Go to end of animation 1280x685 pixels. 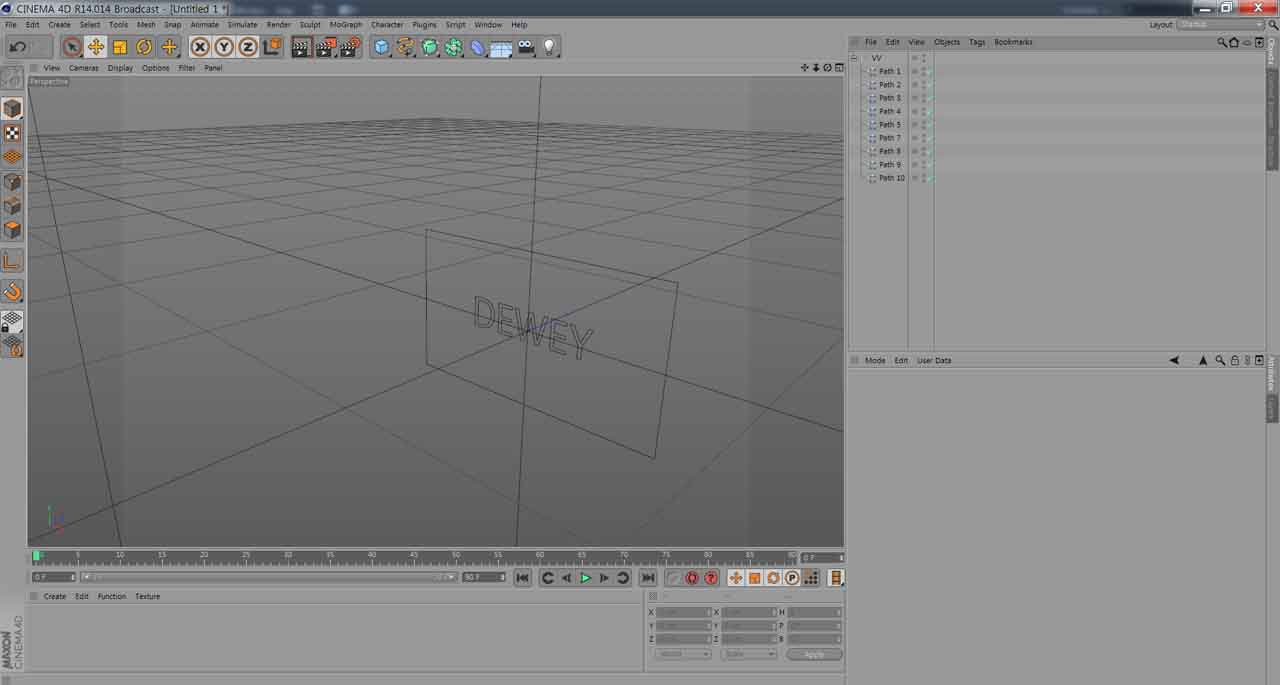point(648,578)
